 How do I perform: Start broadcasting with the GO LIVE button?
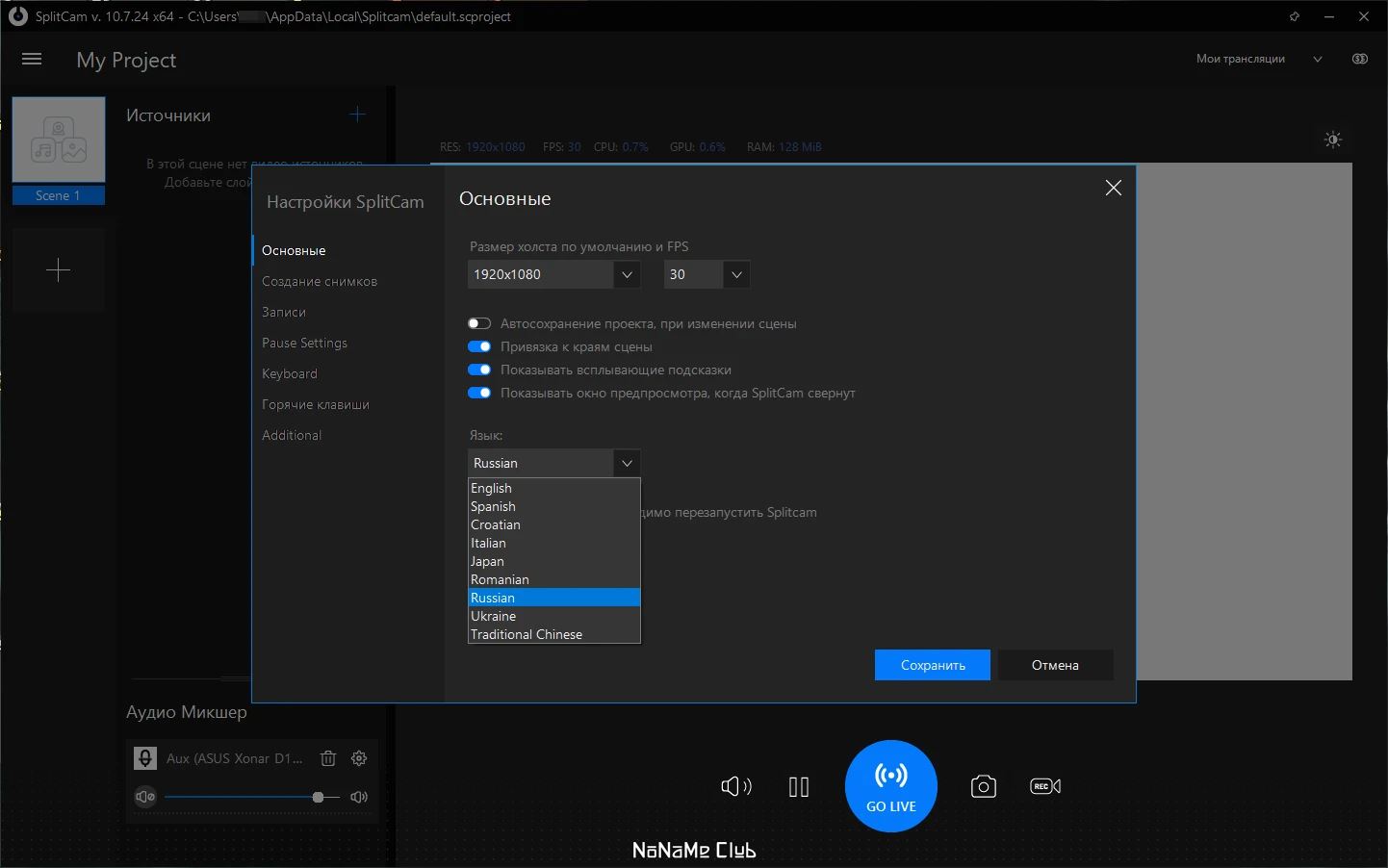[x=891, y=786]
